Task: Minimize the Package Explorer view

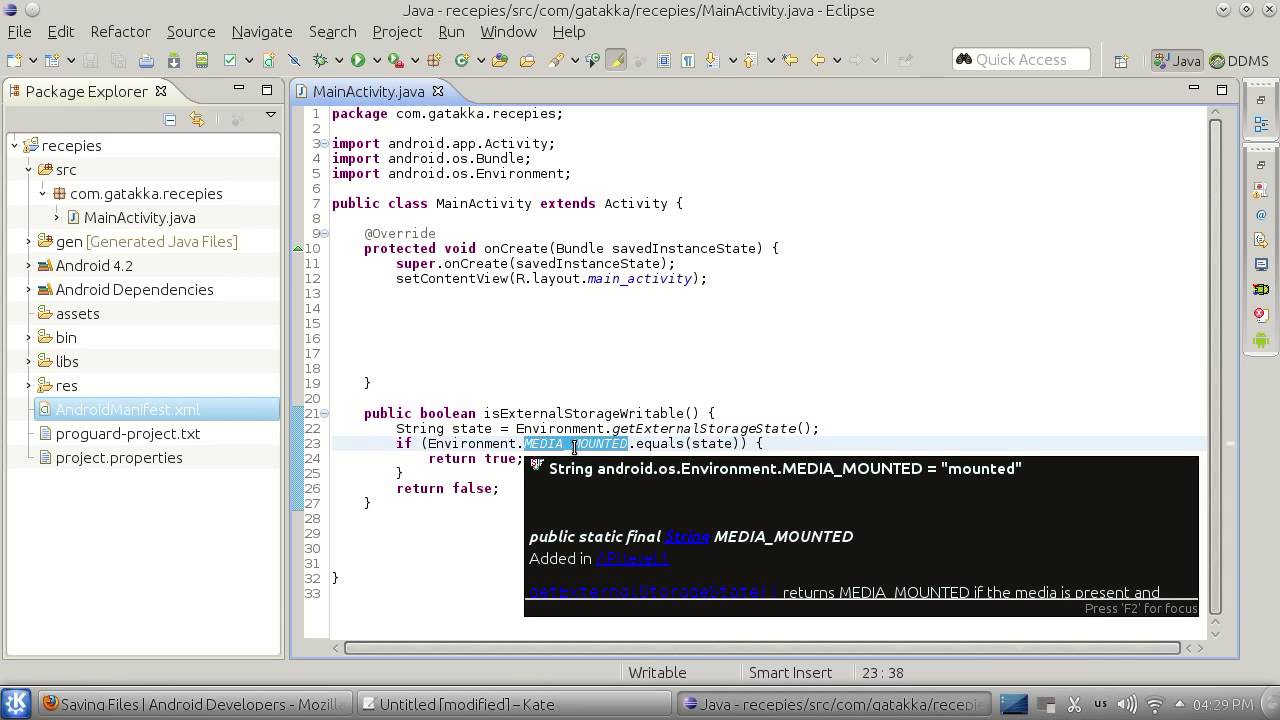Action: click(239, 89)
